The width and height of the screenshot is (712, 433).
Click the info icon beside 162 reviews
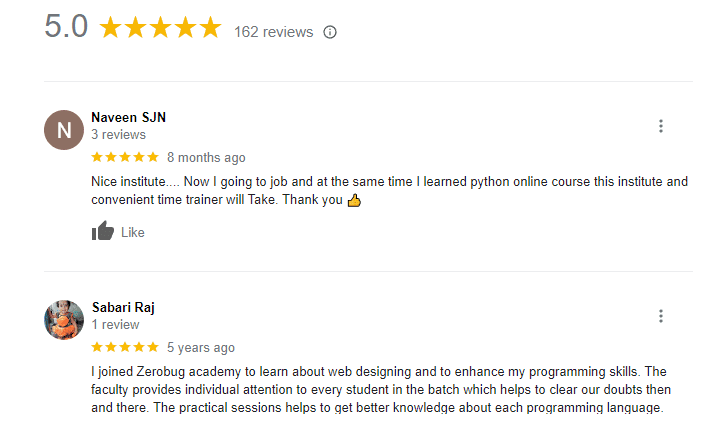pos(330,32)
